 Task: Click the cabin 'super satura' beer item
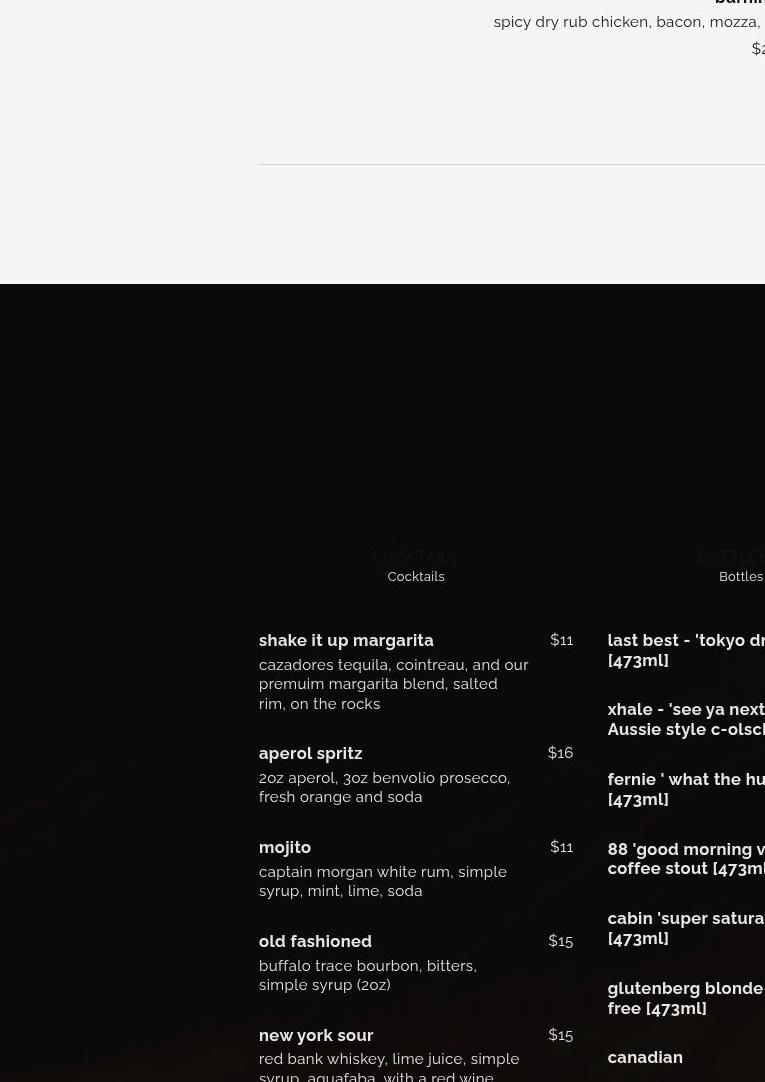tap(686, 928)
